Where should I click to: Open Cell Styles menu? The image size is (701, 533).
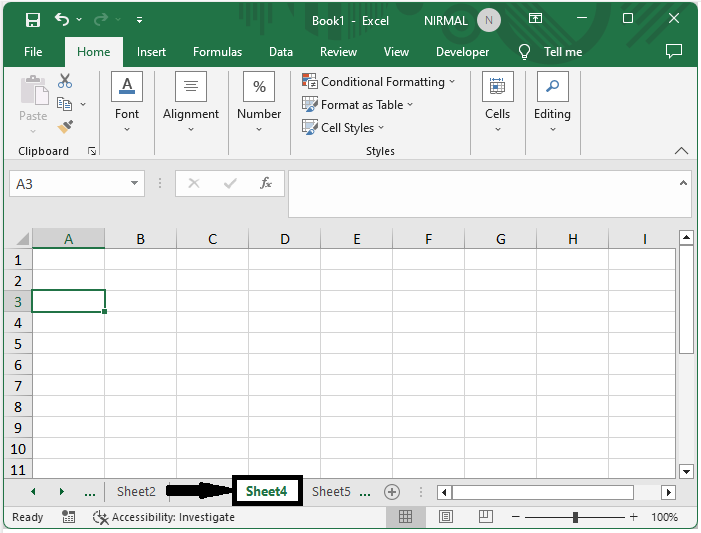click(343, 127)
